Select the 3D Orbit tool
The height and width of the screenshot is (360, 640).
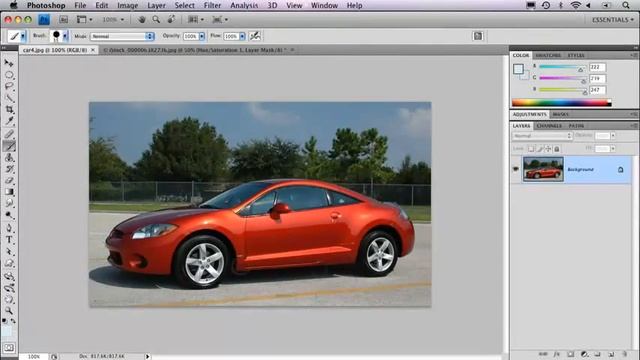9,288
